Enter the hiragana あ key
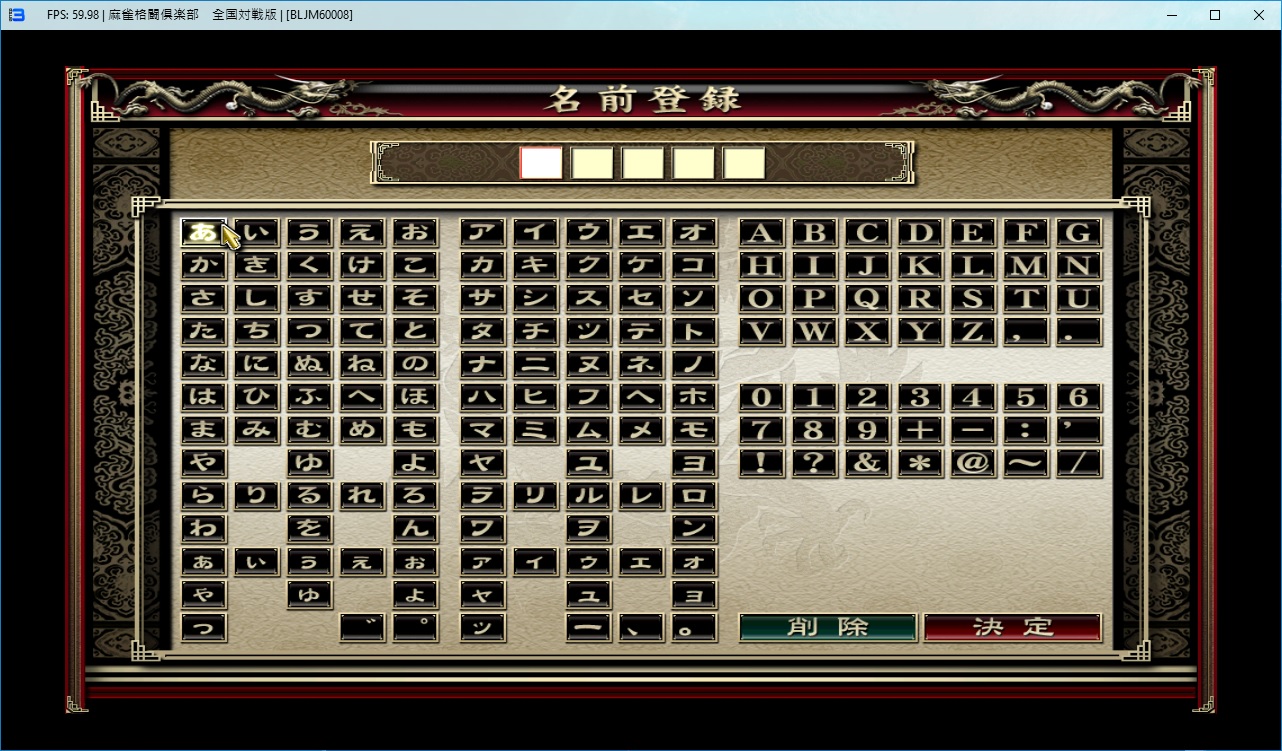The height and width of the screenshot is (751, 1282). pos(203,233)
